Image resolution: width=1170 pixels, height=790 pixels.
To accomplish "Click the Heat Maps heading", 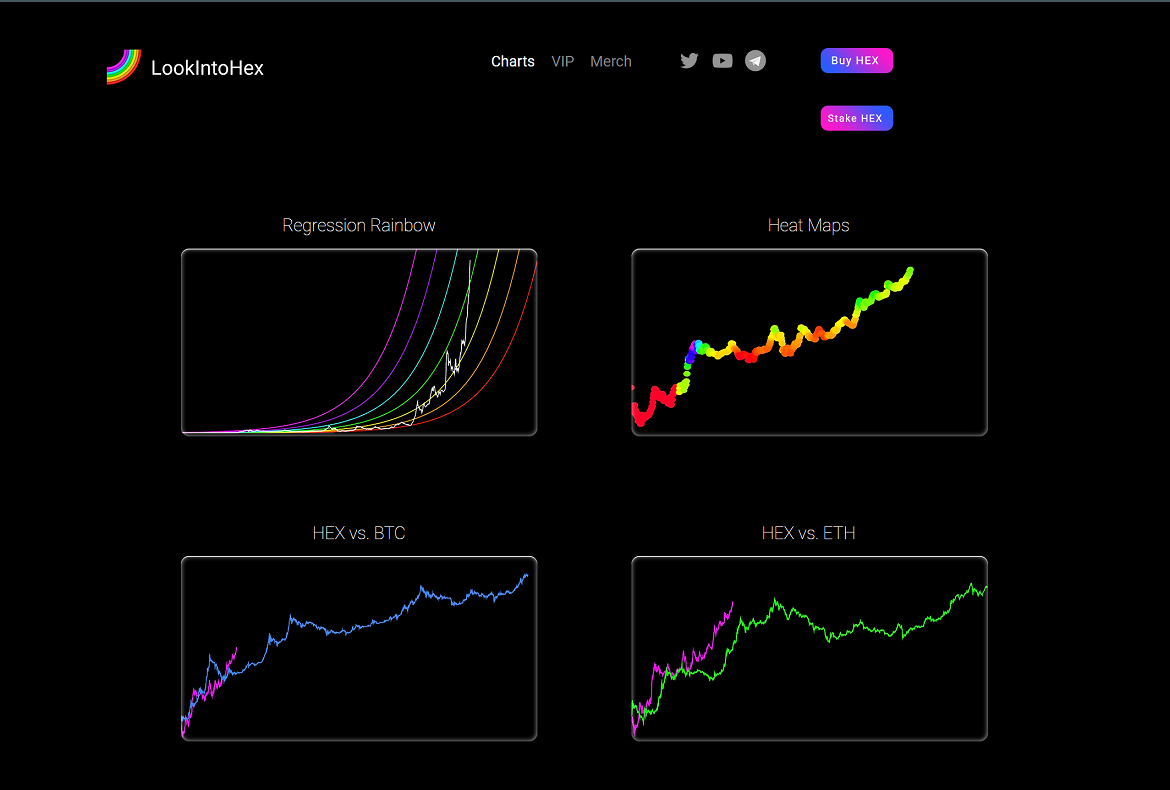I will 809,225.
